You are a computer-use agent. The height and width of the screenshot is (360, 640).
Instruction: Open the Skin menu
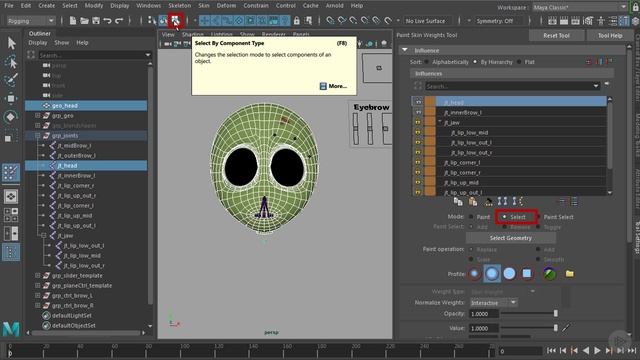point(204,6)
